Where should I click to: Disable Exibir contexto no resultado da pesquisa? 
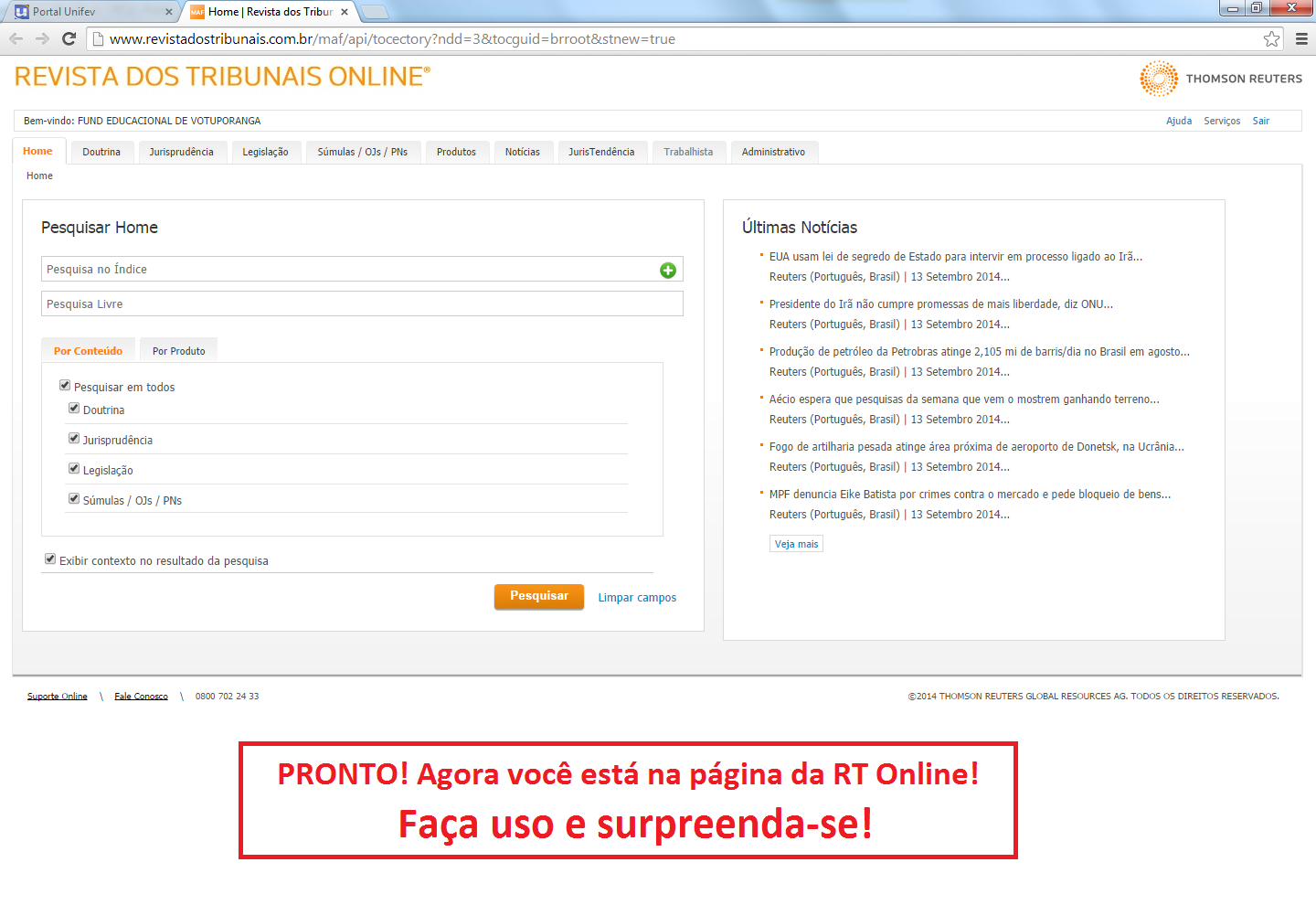pyautogui.click(x=50, y=559)
